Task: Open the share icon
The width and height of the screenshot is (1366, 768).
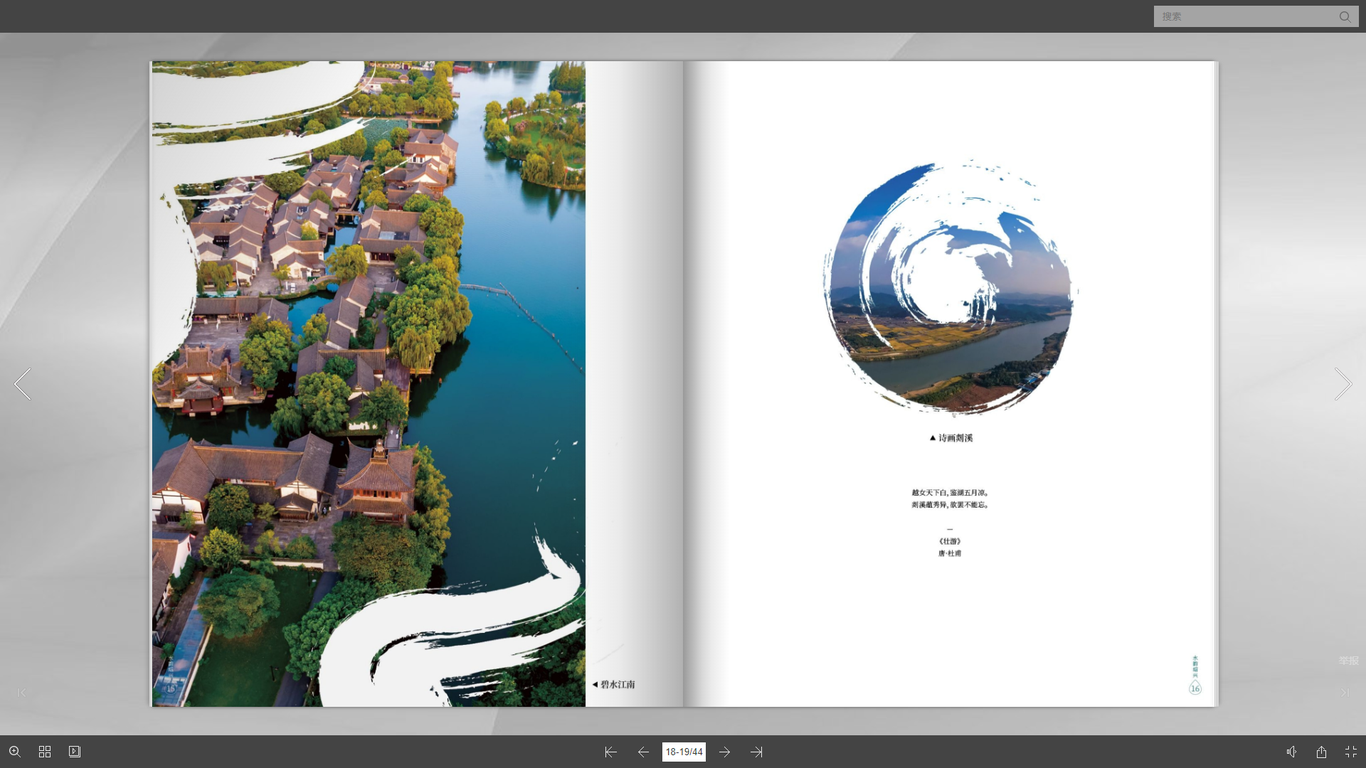Action: click(1321, 752)
